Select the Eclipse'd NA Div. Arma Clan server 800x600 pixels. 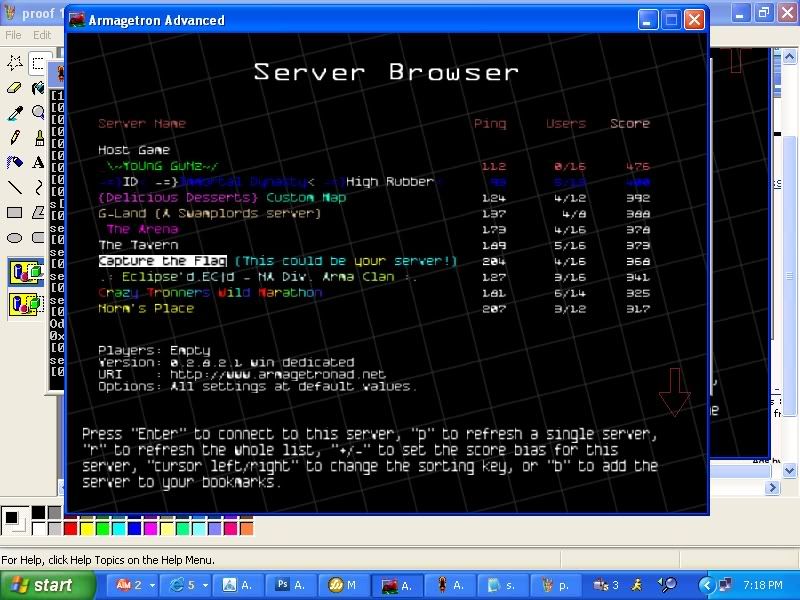coord(374,277)
